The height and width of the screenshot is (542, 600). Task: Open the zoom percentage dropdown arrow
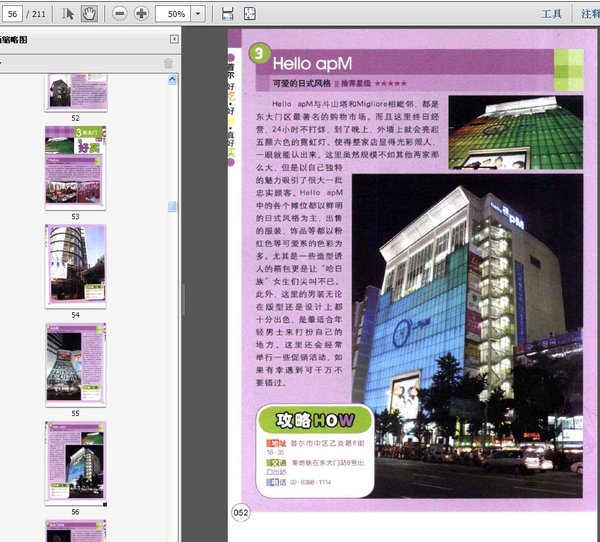(x=197, y=14)
